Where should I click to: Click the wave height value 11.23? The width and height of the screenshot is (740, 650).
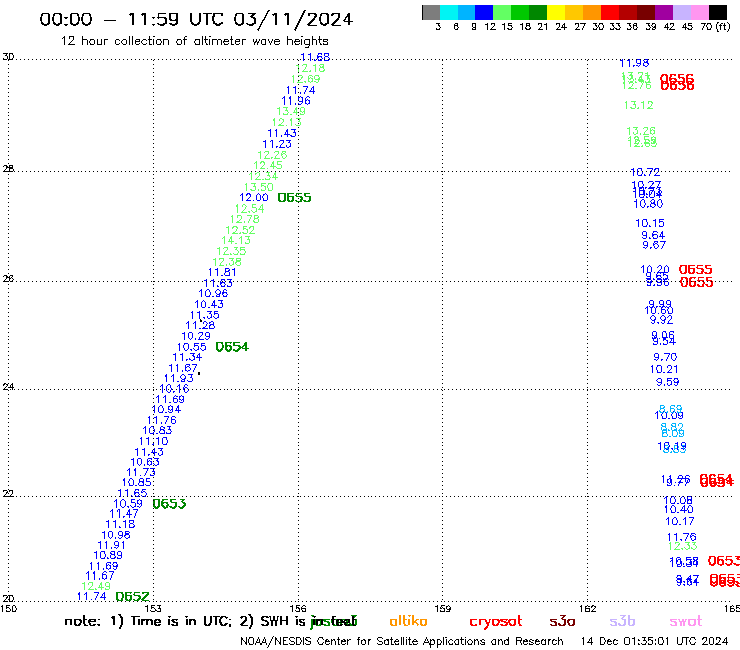pos(277,144)
